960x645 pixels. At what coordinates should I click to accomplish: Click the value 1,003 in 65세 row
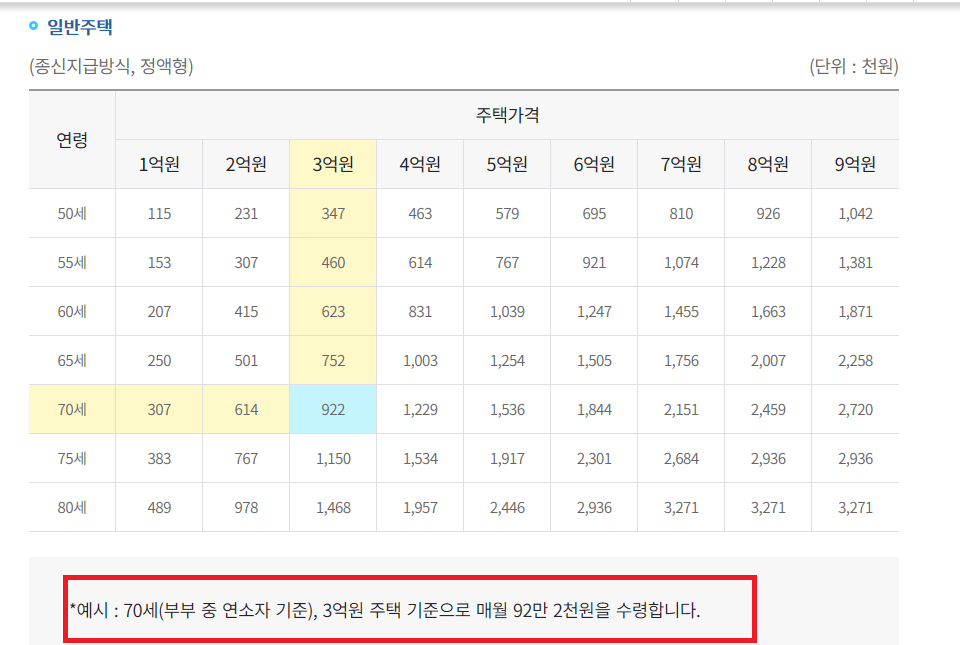[x=420, y=360]
